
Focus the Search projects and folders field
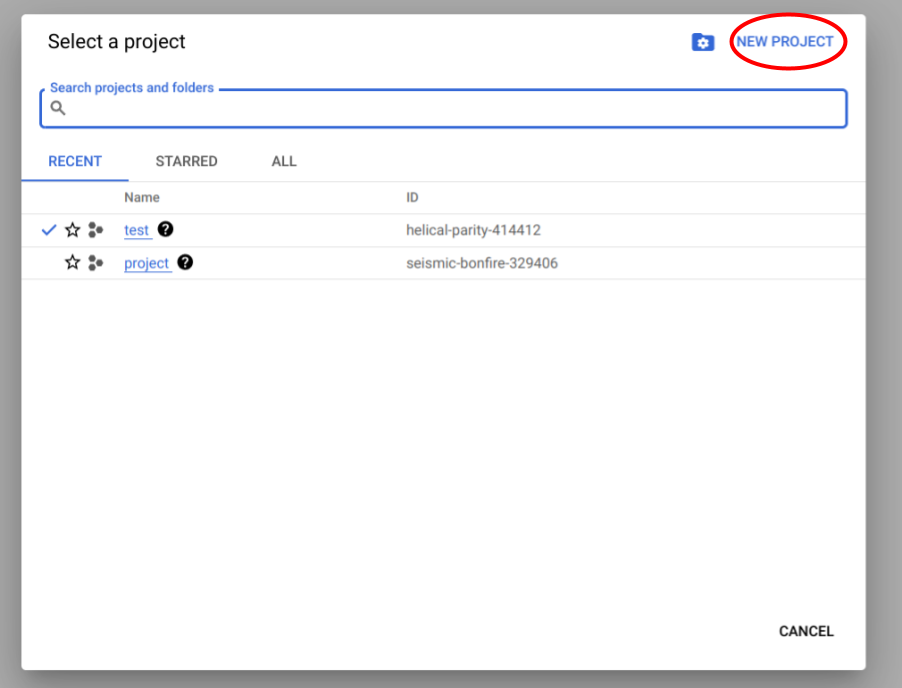coord(450,109)
